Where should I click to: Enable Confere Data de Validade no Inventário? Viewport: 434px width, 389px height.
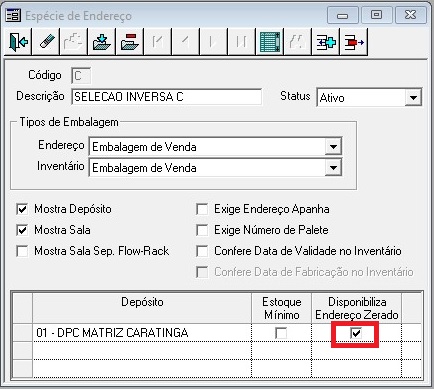pyautogui.click(x=202, y=251)
